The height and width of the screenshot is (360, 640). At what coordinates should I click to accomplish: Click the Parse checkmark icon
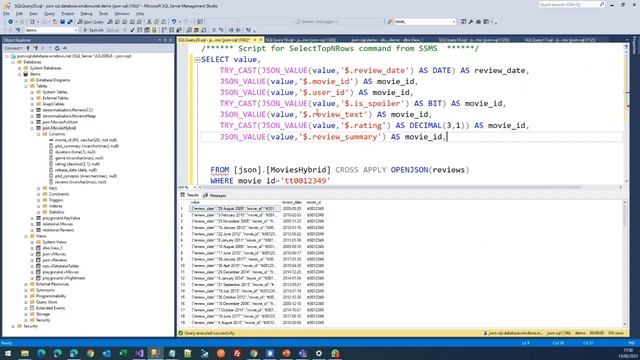pos(132,30)
